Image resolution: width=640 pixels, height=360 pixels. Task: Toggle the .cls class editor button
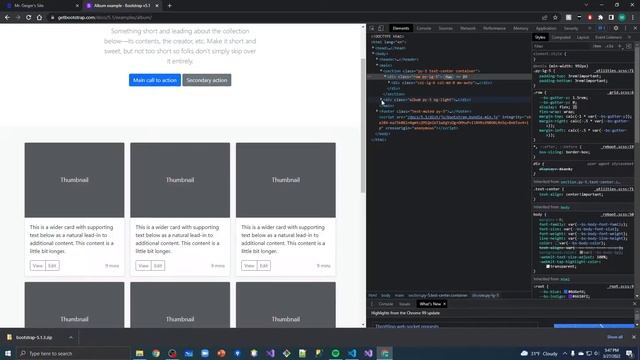(609, 46)
